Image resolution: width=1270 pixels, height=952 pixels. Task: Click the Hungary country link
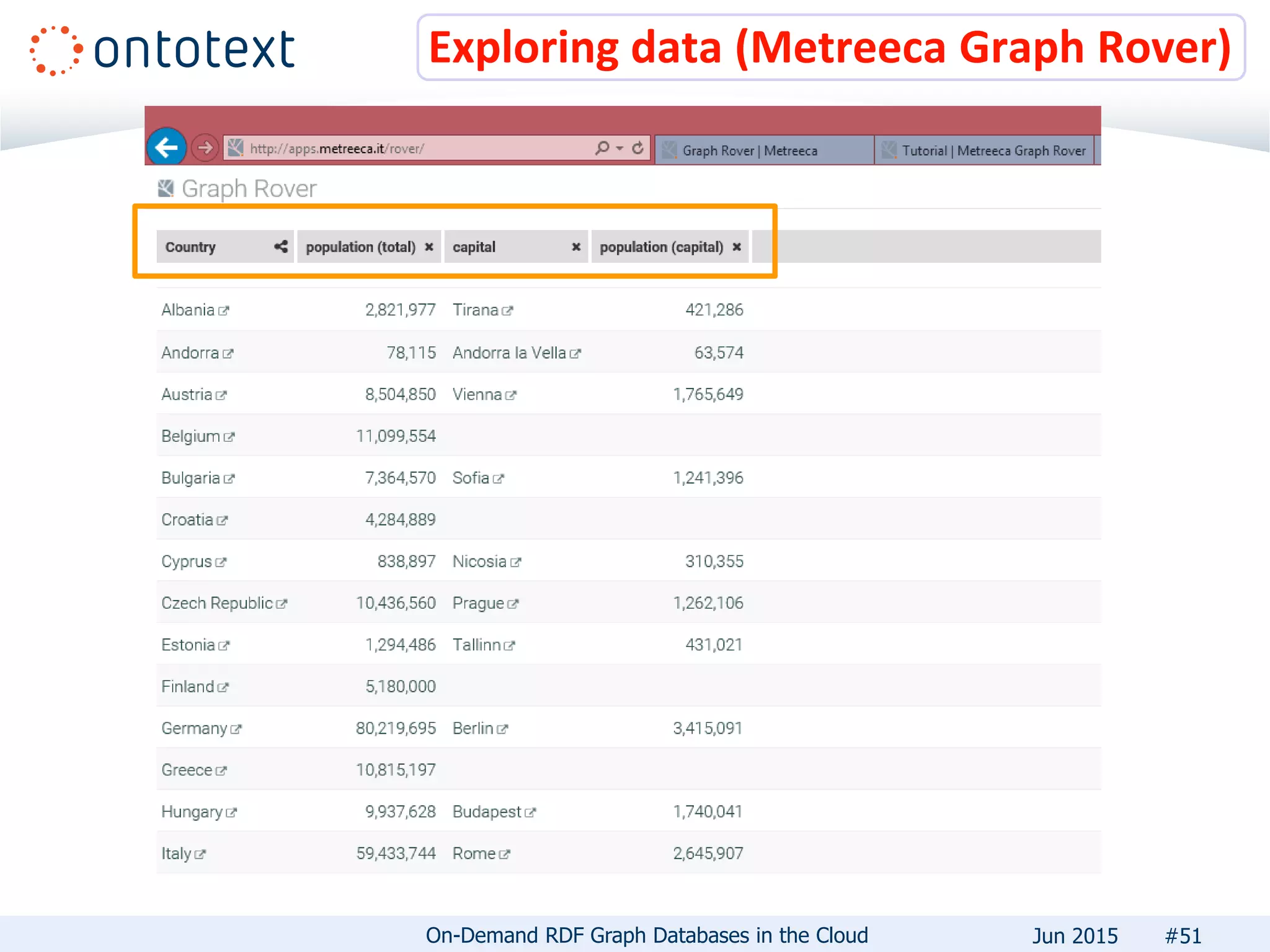(192, 812)
